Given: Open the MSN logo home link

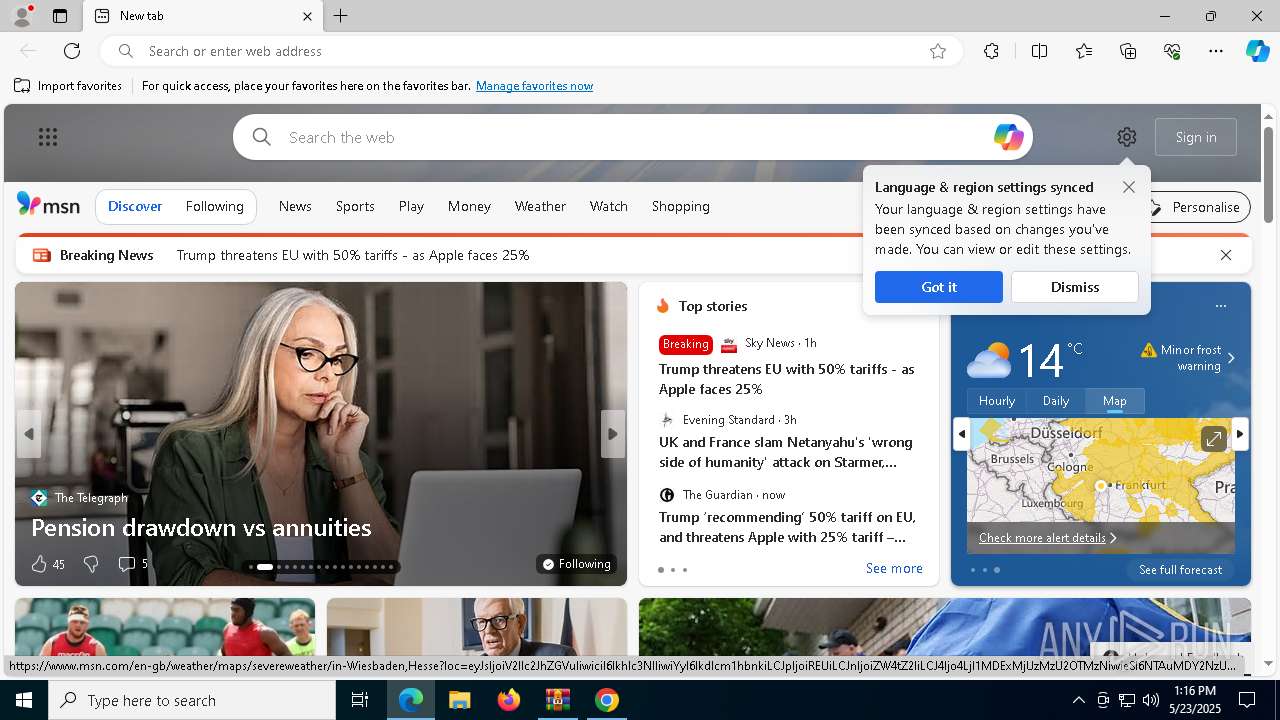Looking at the screenshot, I should pos(48,205).
